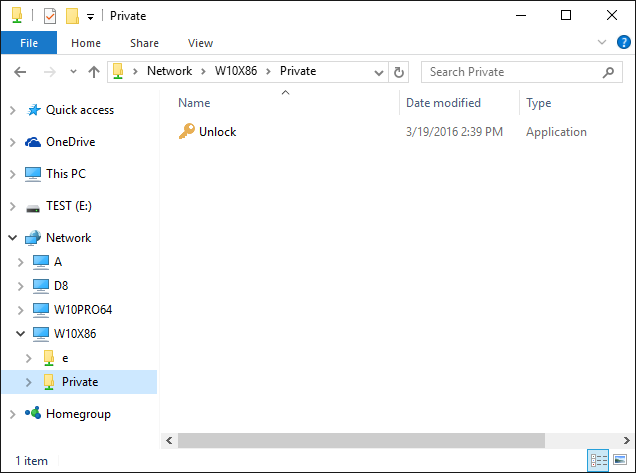Image resolution: width=636 pixels, height=473 pixels.
Task: Expand the Private share in tree
Action: [x=28, y=382]
